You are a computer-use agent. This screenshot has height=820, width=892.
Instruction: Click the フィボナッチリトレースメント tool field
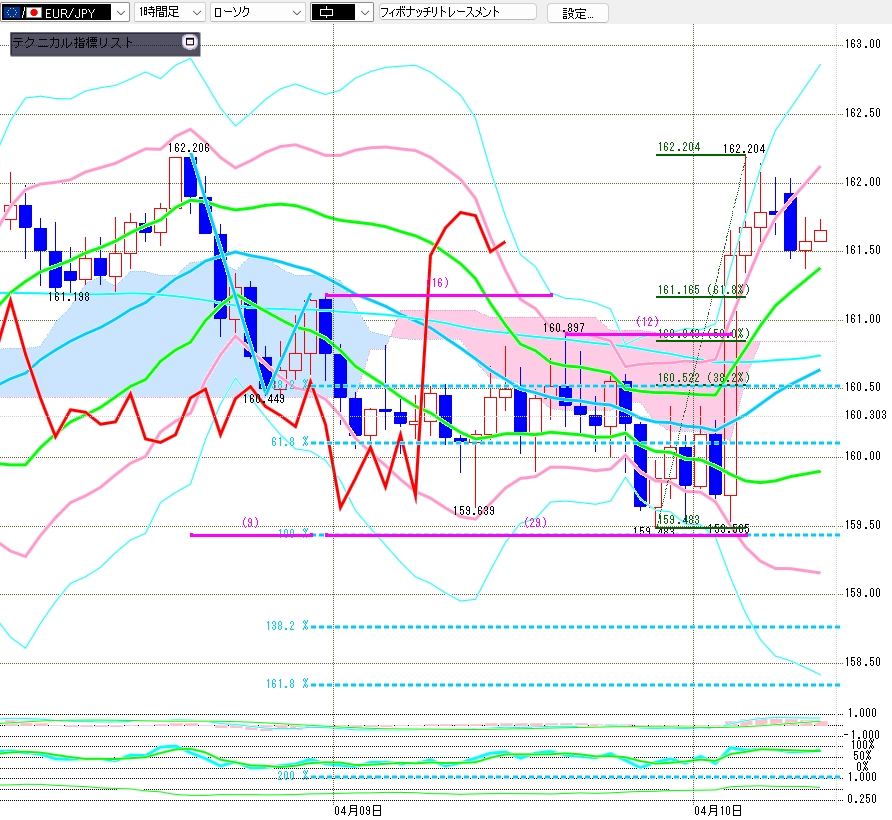(x=457, y=12)
